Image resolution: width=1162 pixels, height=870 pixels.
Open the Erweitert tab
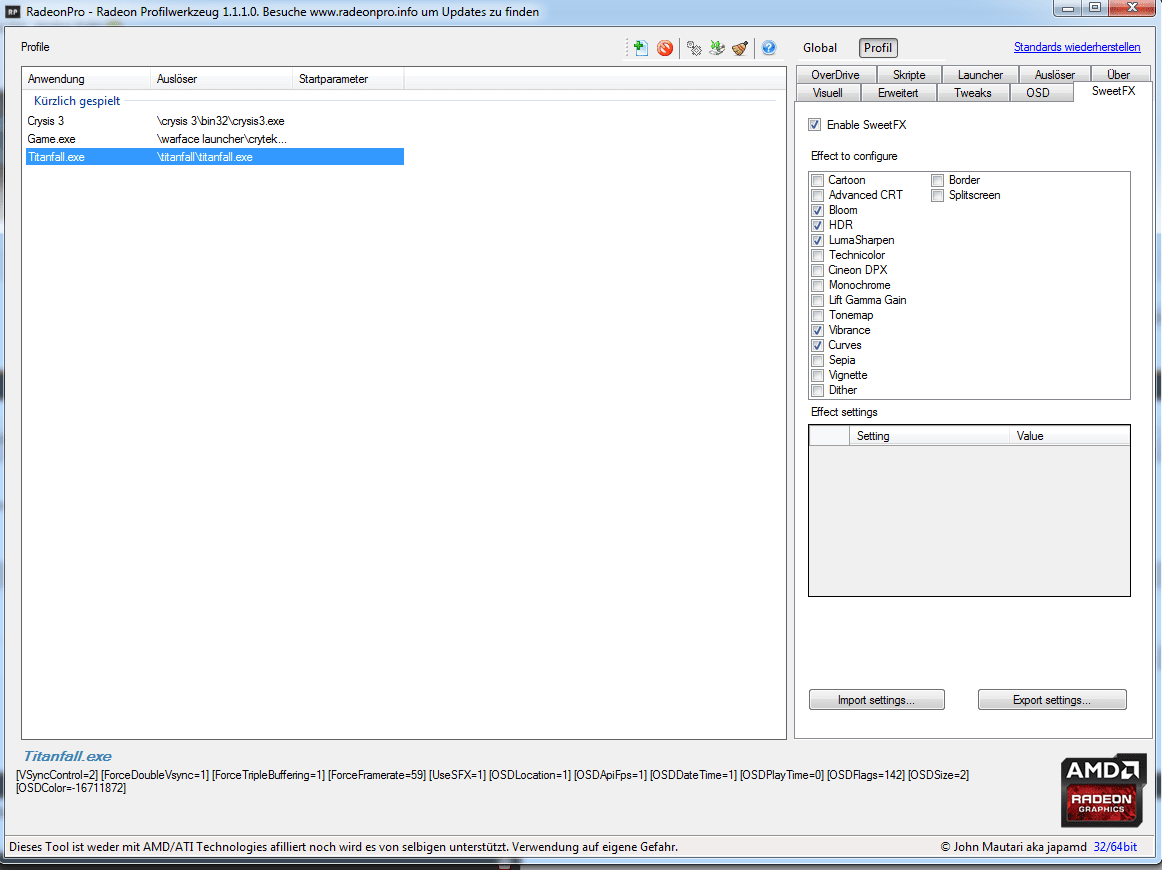tap(898, 93)
